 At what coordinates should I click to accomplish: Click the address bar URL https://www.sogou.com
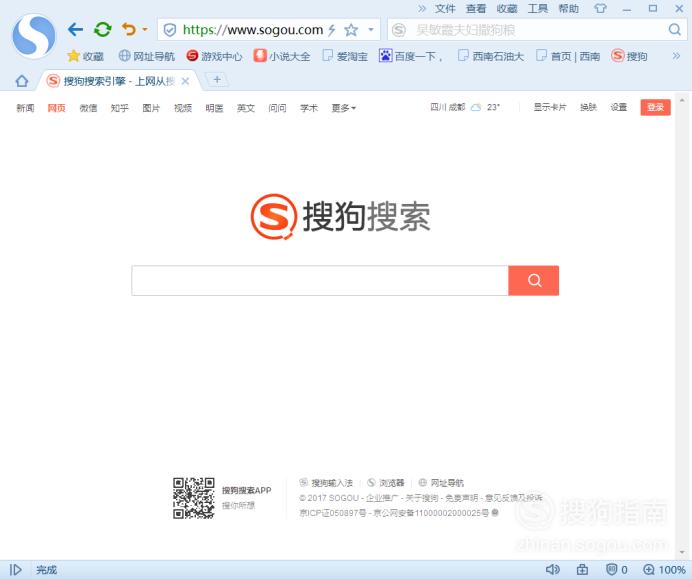click(x=253, y=30)
